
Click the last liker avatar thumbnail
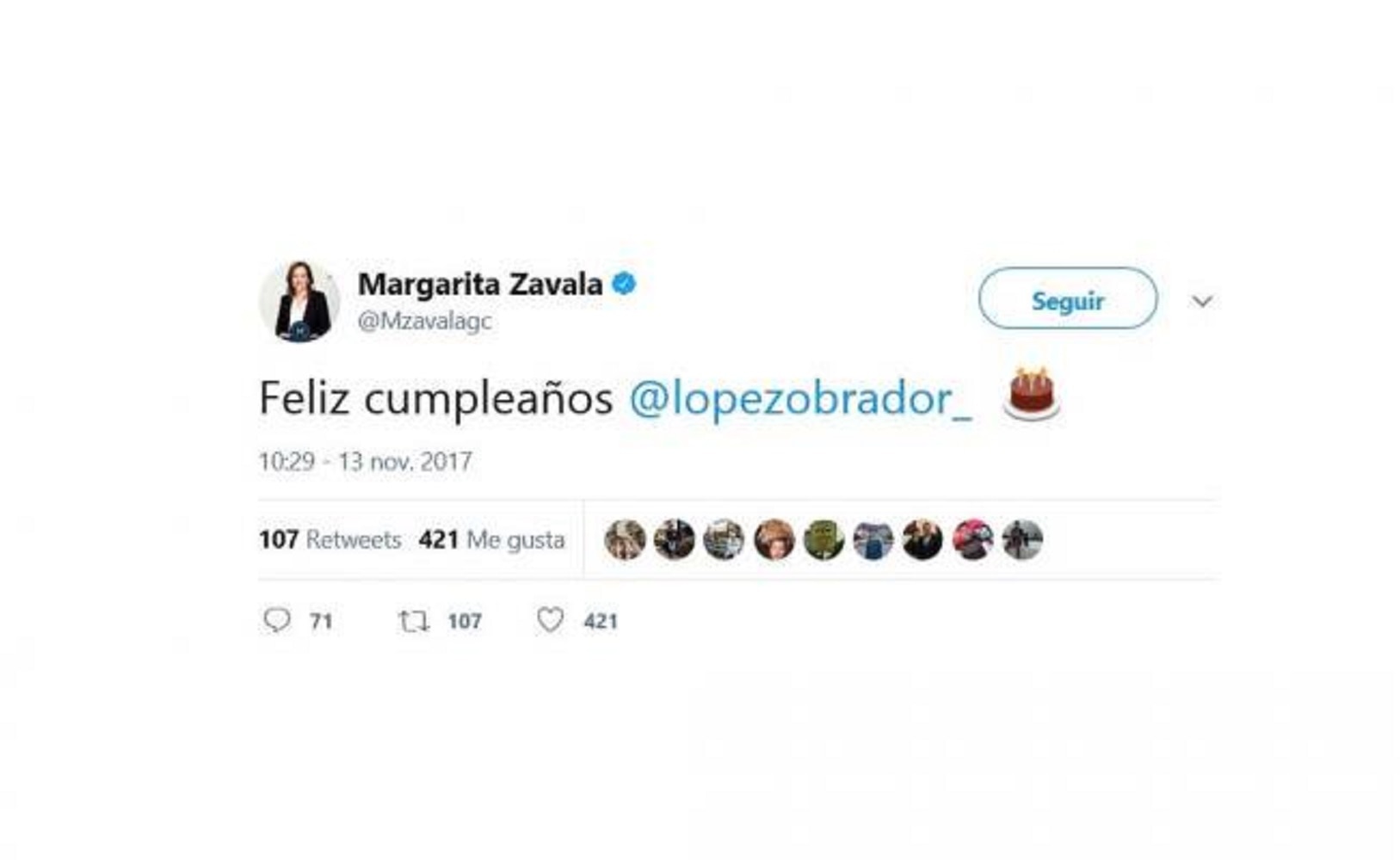tap(1022, 540)
